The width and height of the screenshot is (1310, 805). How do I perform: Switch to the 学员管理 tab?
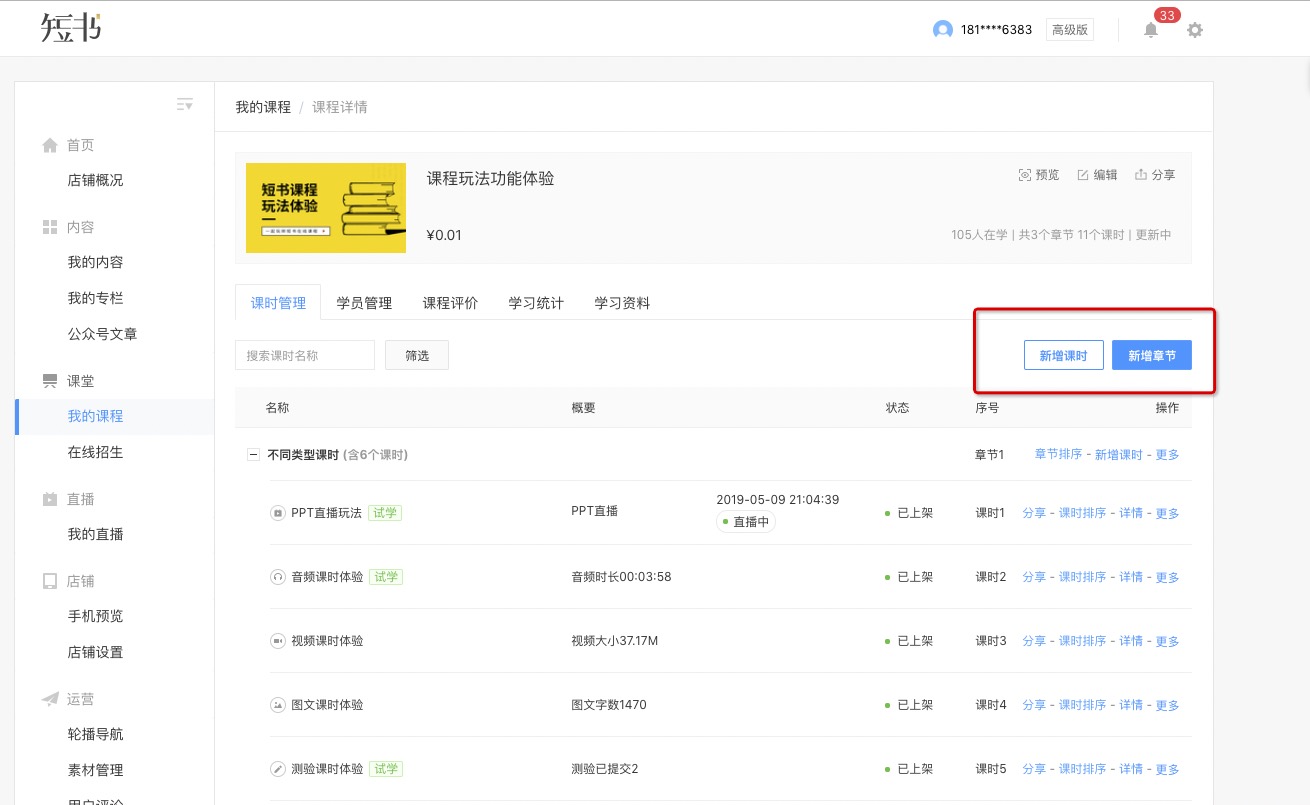coord(364,303)
